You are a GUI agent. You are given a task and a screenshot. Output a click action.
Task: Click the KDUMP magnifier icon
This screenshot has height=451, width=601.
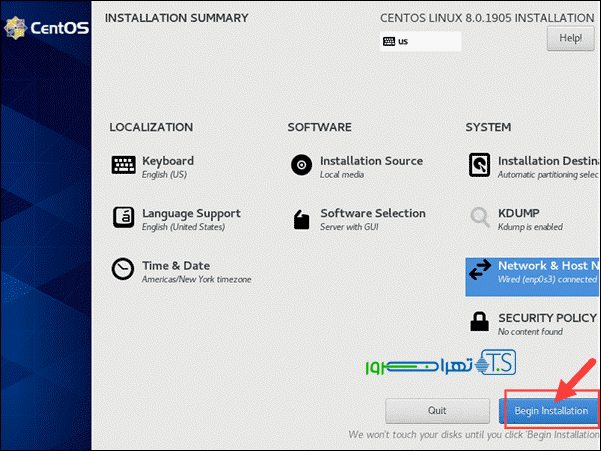pos(480,218)
